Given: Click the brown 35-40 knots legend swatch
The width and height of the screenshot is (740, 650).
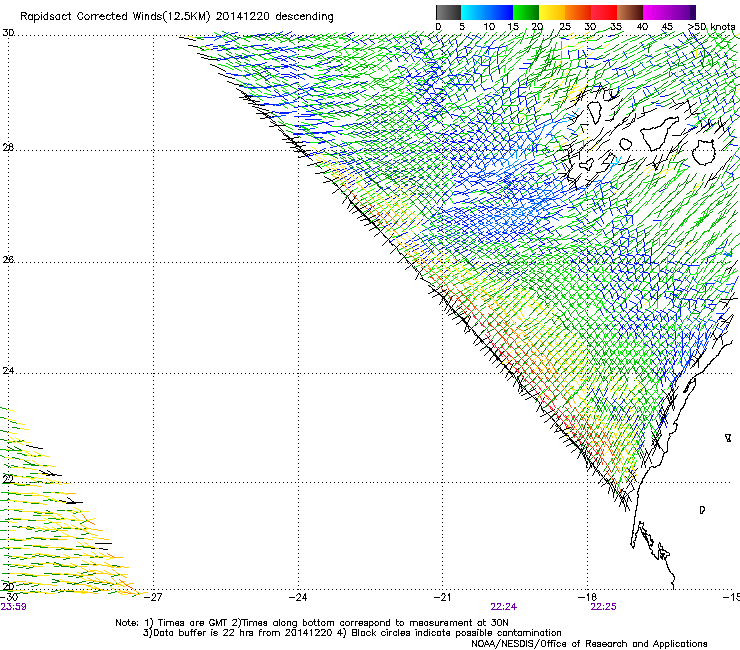Looking at the screenshot, I should click(630, 13).
